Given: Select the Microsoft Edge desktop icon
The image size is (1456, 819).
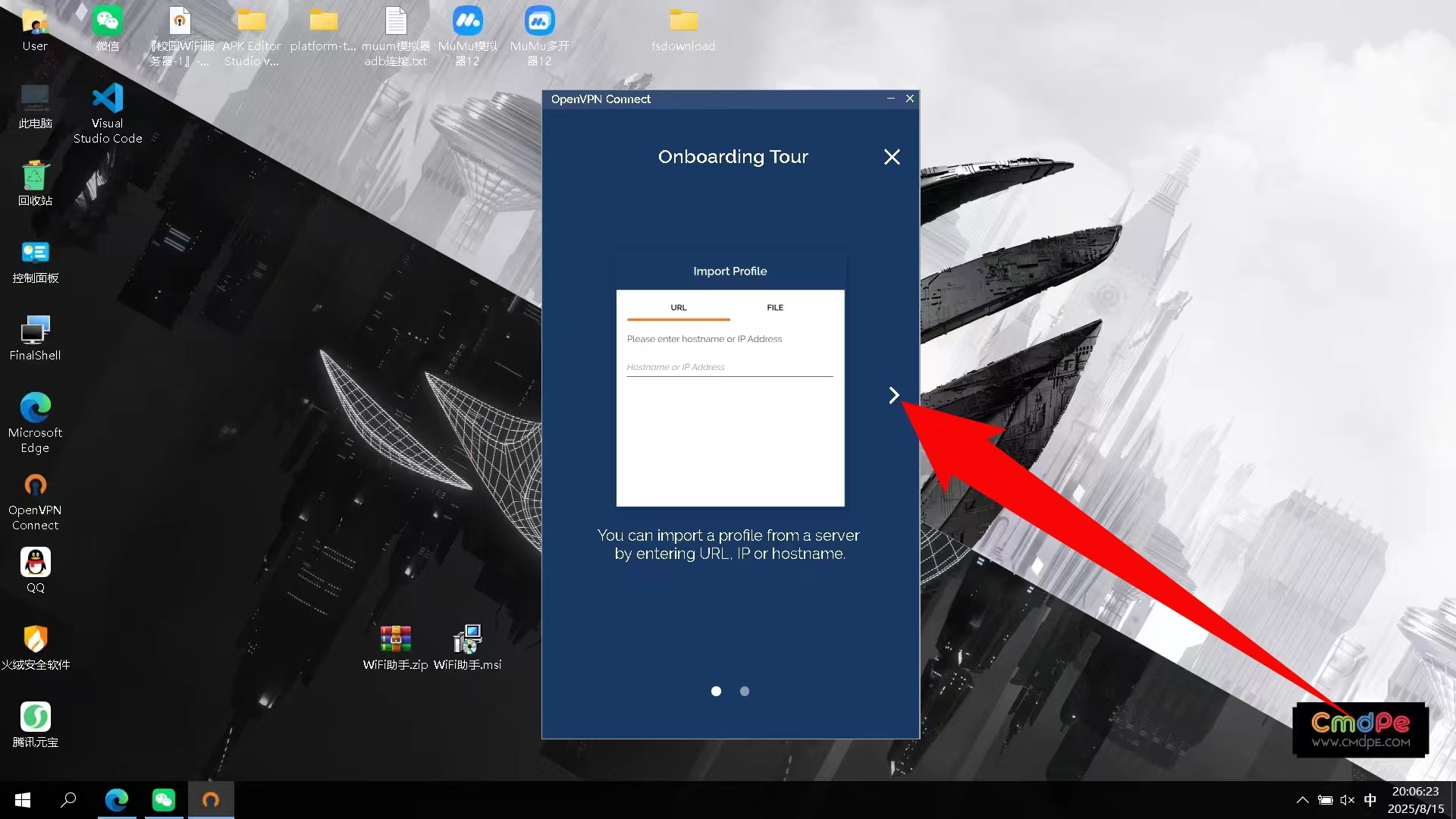Looking at the screenshot, I should (x=35, y=423).
